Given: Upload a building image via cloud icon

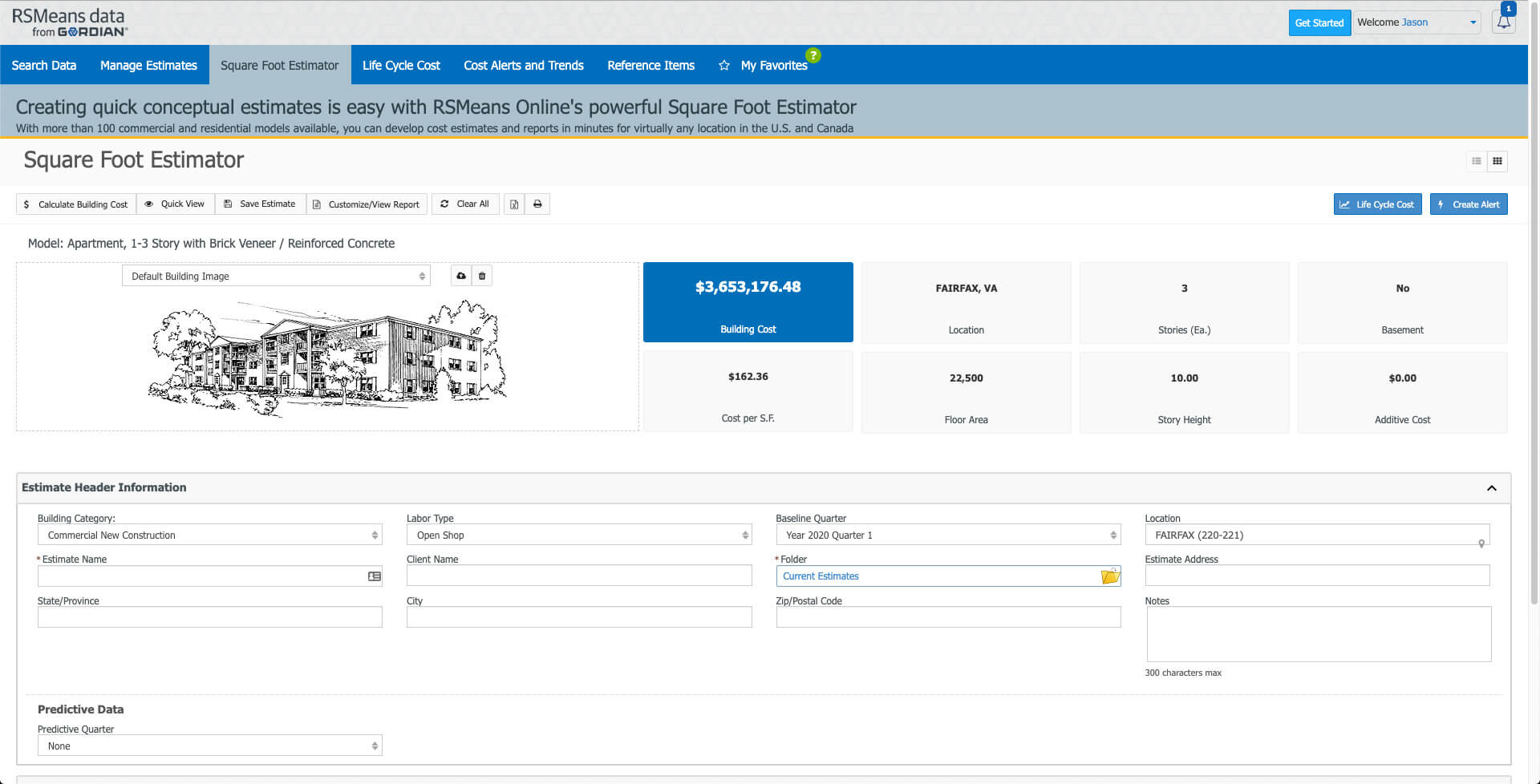Looking at the screenshot, I should tap(461, 276).
